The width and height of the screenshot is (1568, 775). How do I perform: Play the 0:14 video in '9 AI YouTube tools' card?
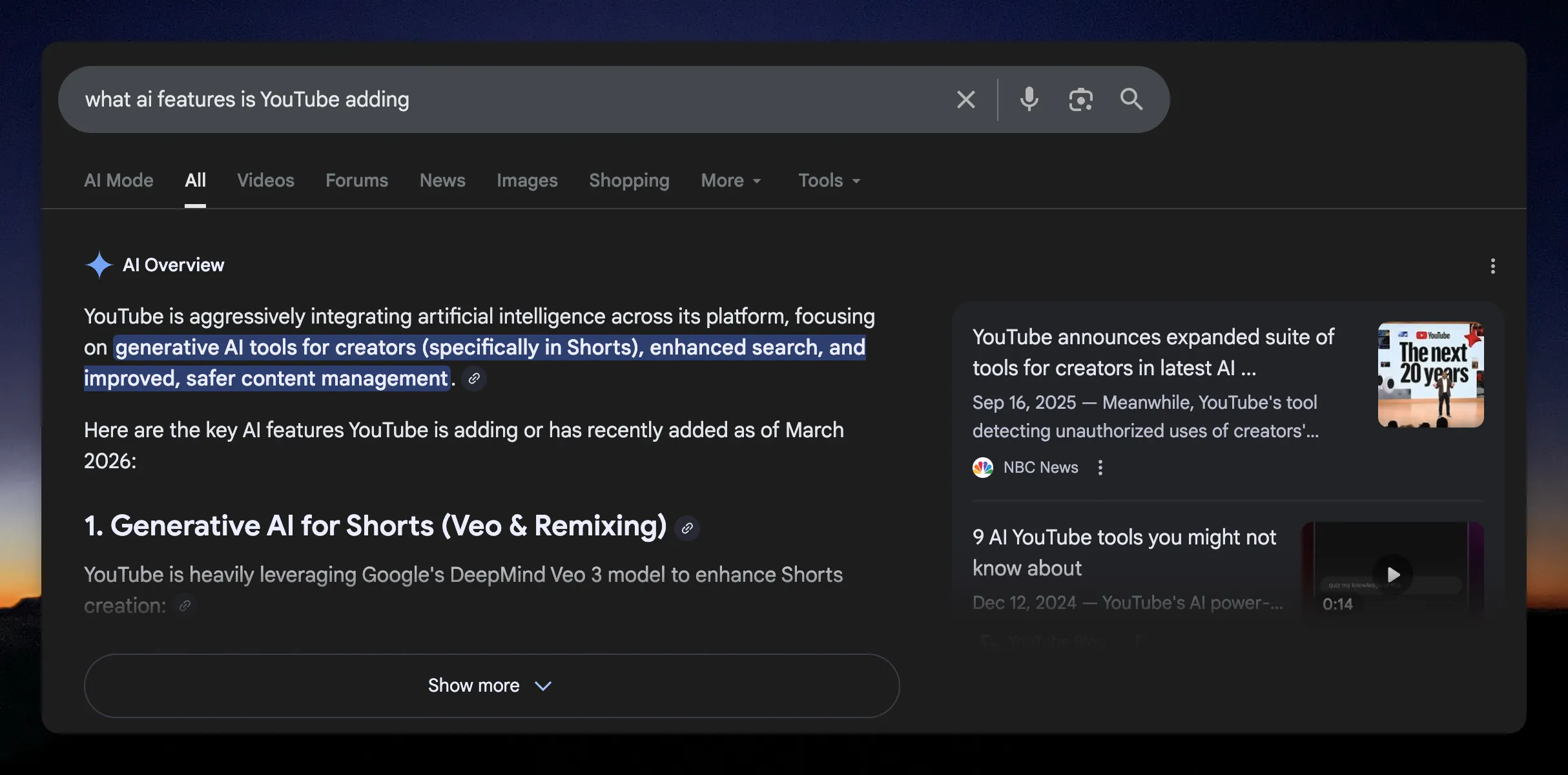[x=1393, y=573]
